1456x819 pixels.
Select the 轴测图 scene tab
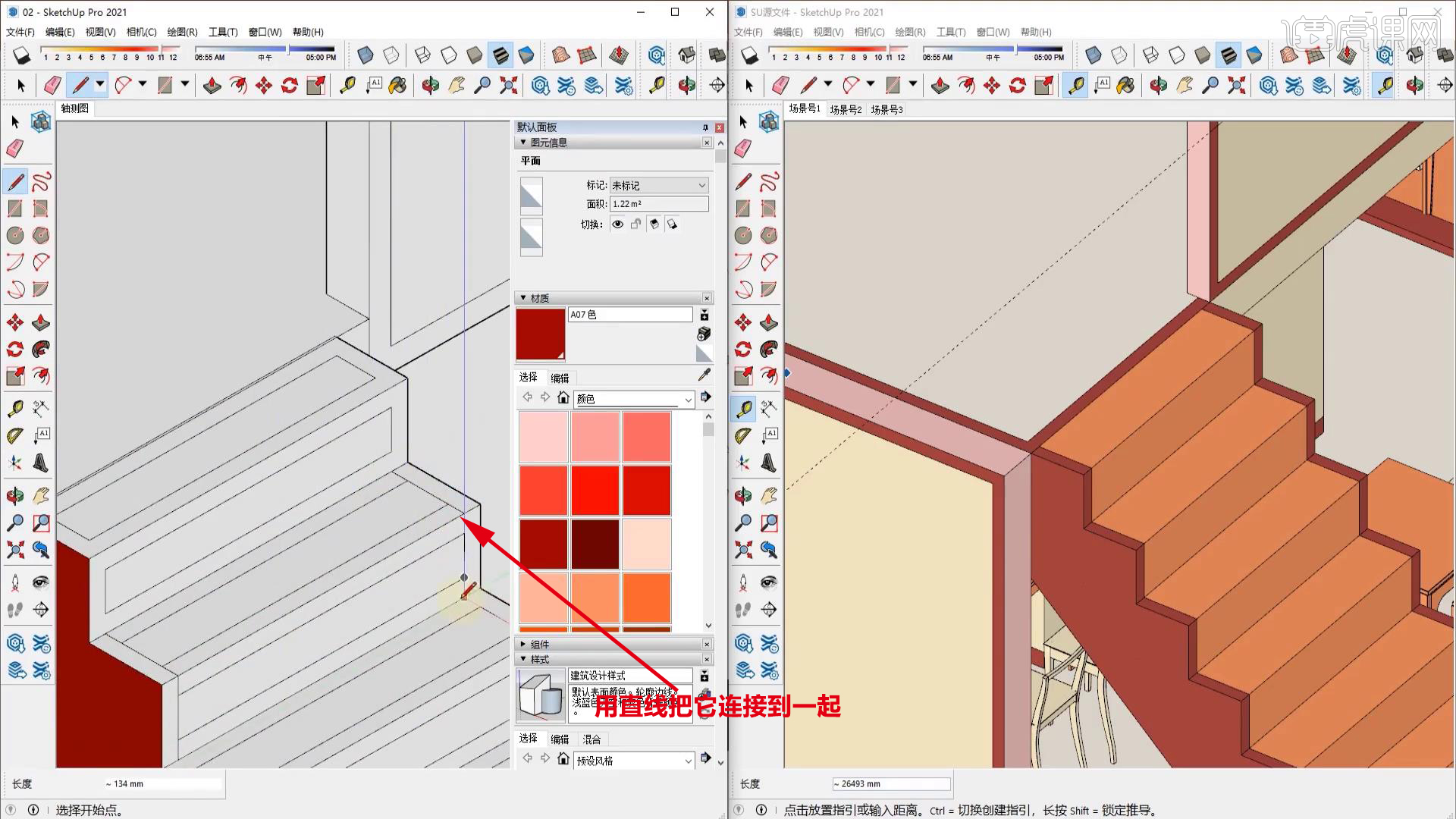75,108
